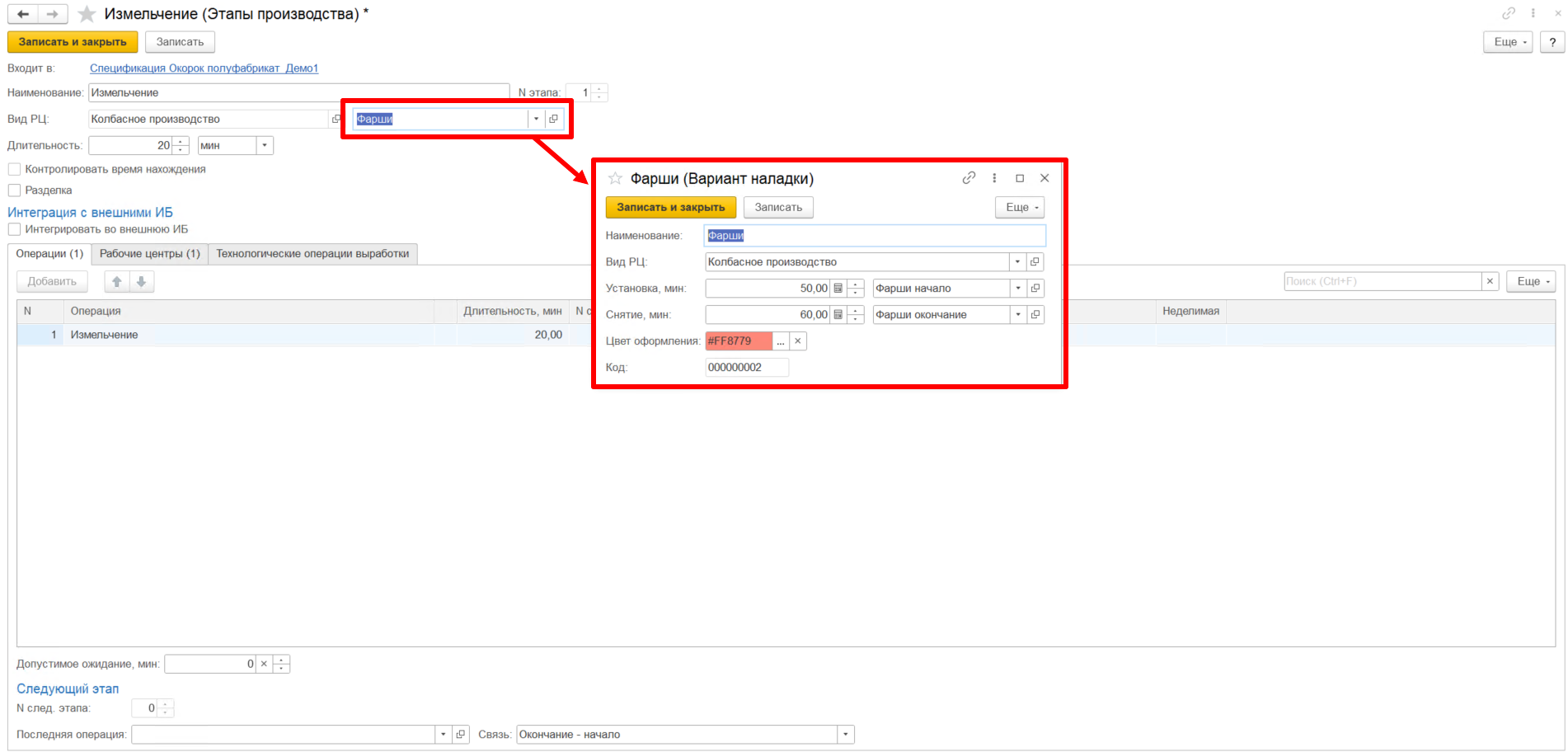Image resolution: width=1568 pixels, height=752 pixels.
Task: Open the Фарши начало item form icon
Action: [1035, 289]
